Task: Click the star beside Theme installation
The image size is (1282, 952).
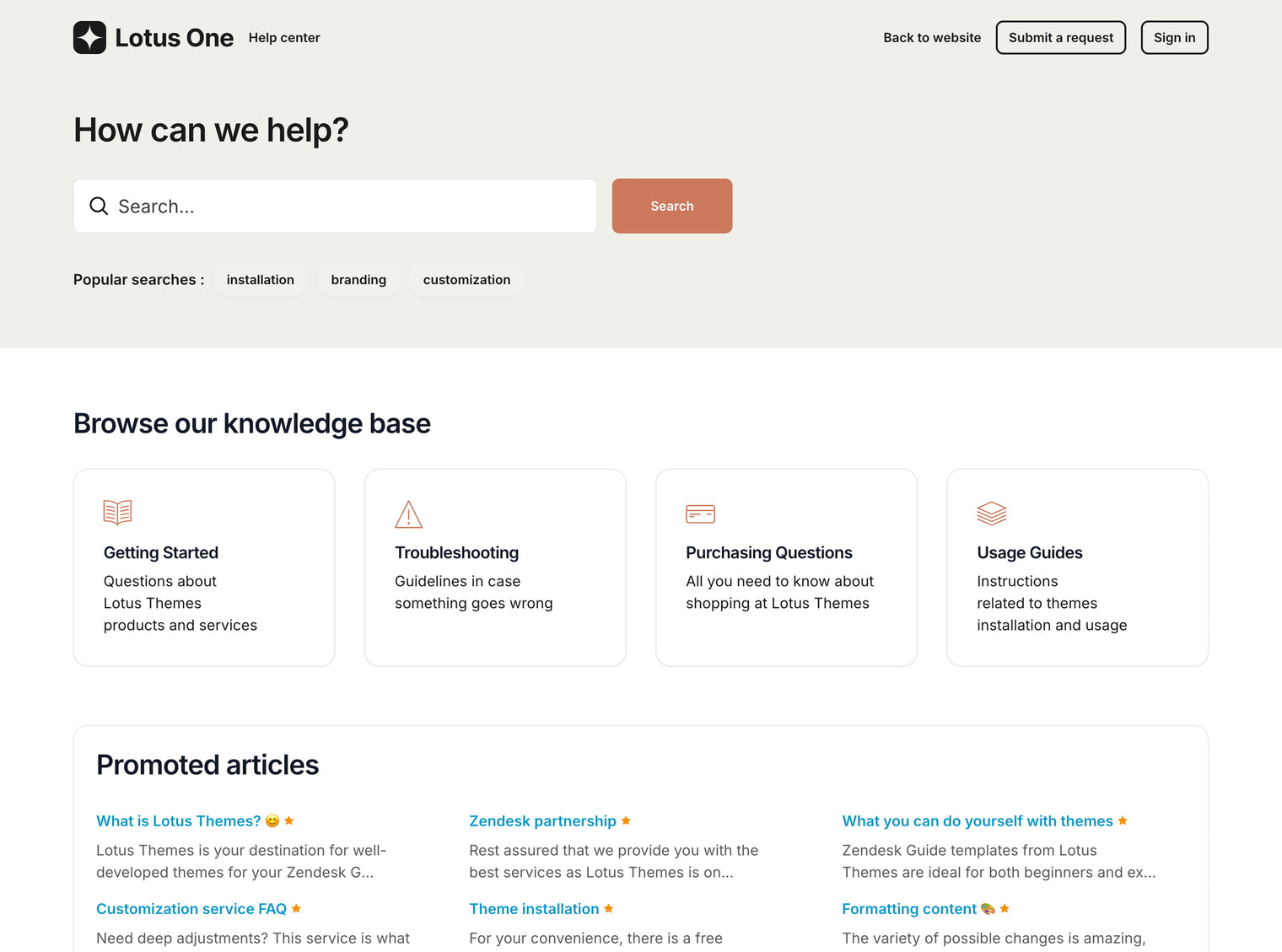Action: pos(609,908)
